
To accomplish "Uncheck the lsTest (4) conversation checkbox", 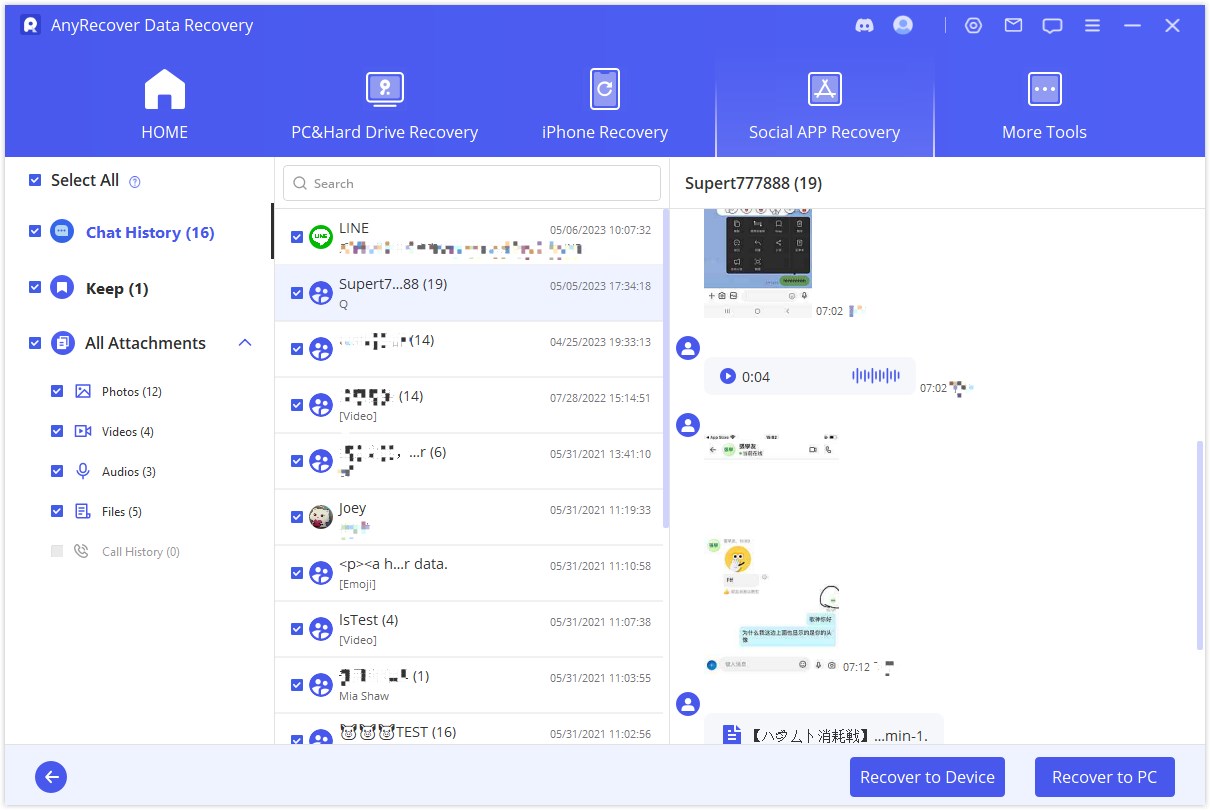I will [x=297, y=629].
